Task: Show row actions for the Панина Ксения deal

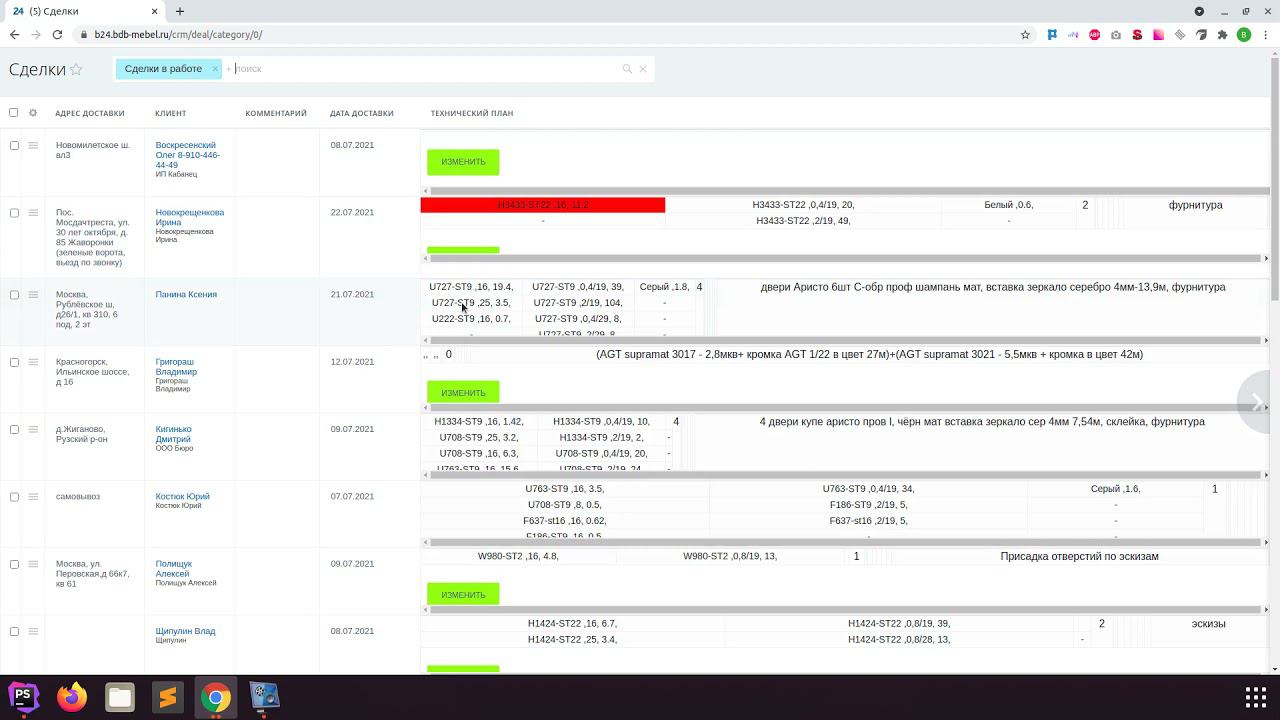Action: click(x=33, y=295)
